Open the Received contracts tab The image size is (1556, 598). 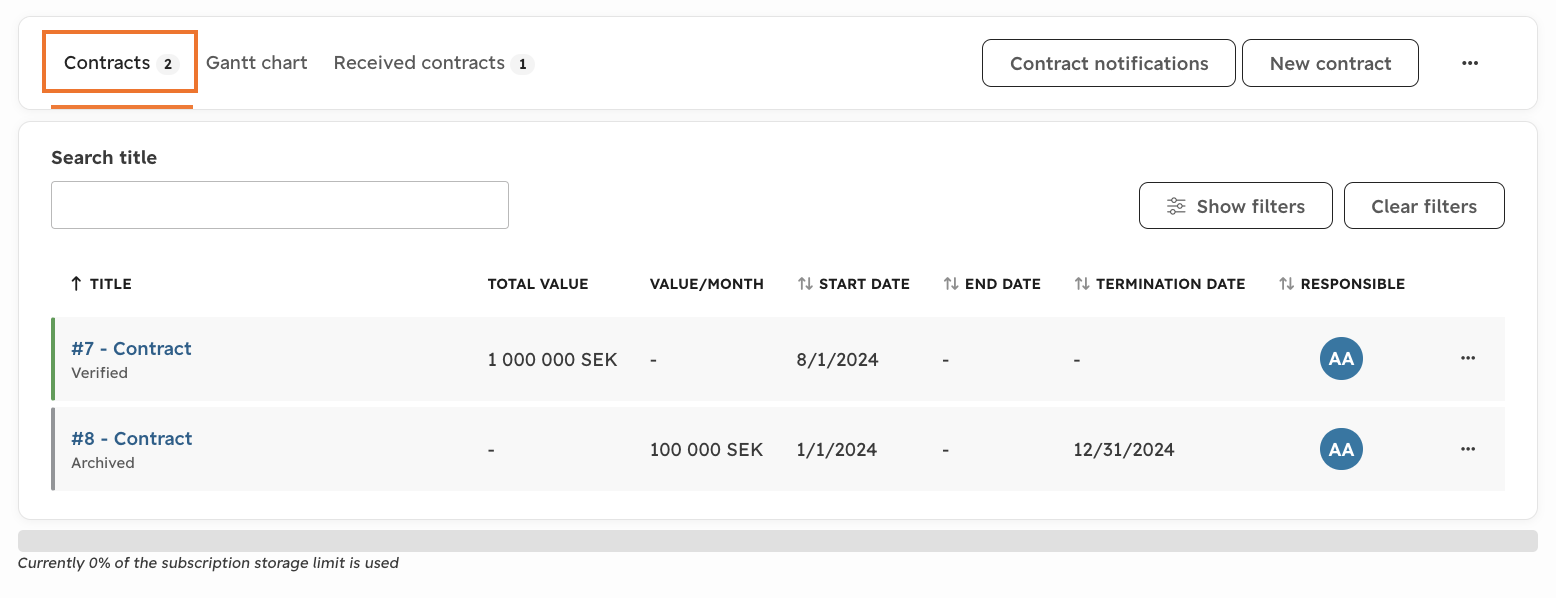[433, 63]
